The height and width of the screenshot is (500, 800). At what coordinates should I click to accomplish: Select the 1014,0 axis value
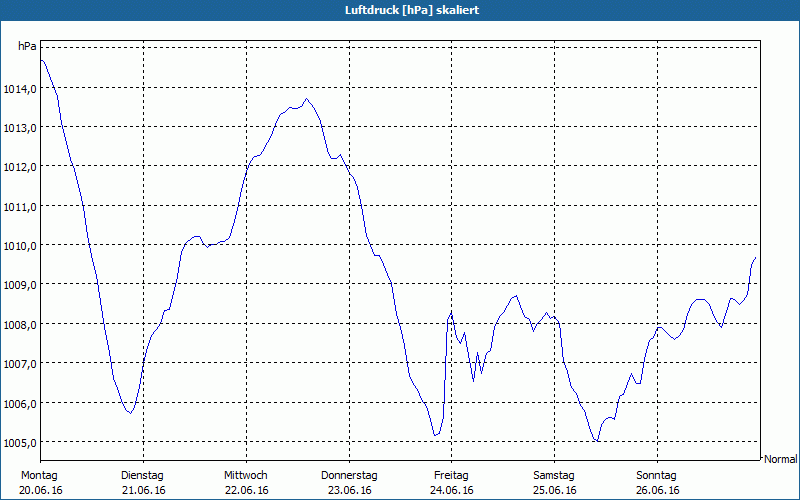(20, 89)
